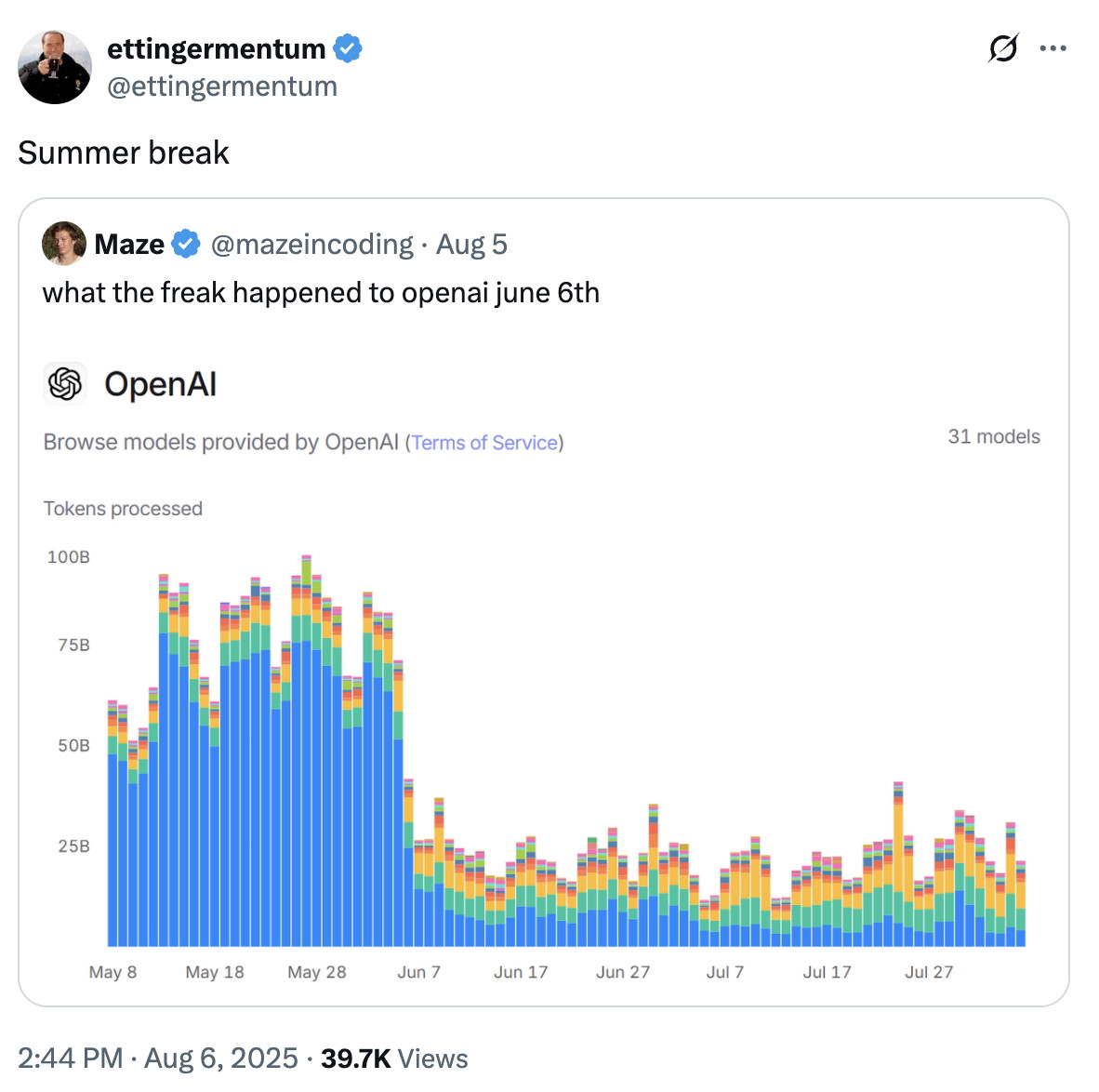The height and width of the screenshot is (1092, 1099).
Task: Click the @mazeincoding handle
Action: click(x=311, y=244)
